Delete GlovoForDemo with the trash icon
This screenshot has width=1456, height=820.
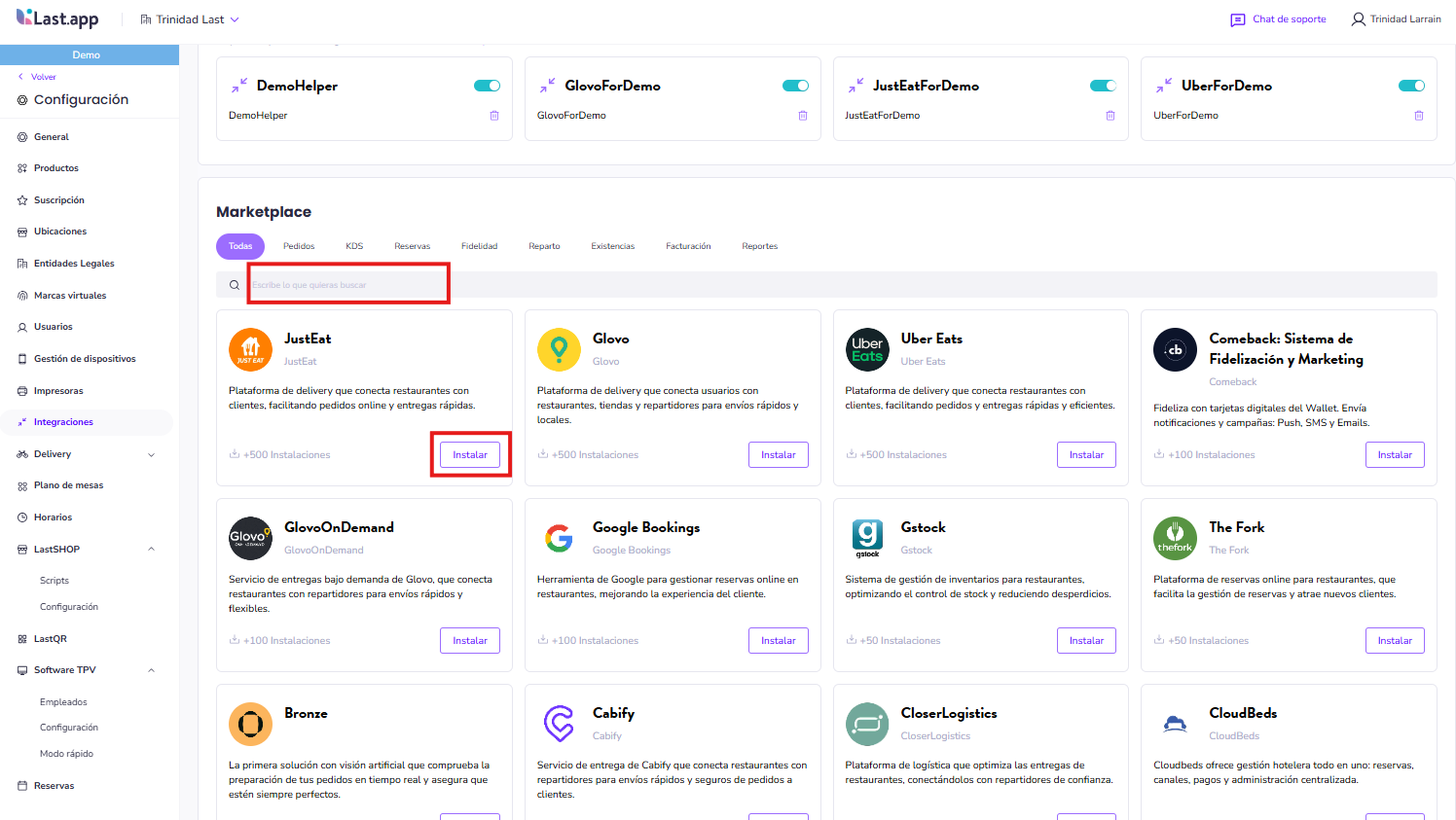pyautogui.click(x=803, y=116)
